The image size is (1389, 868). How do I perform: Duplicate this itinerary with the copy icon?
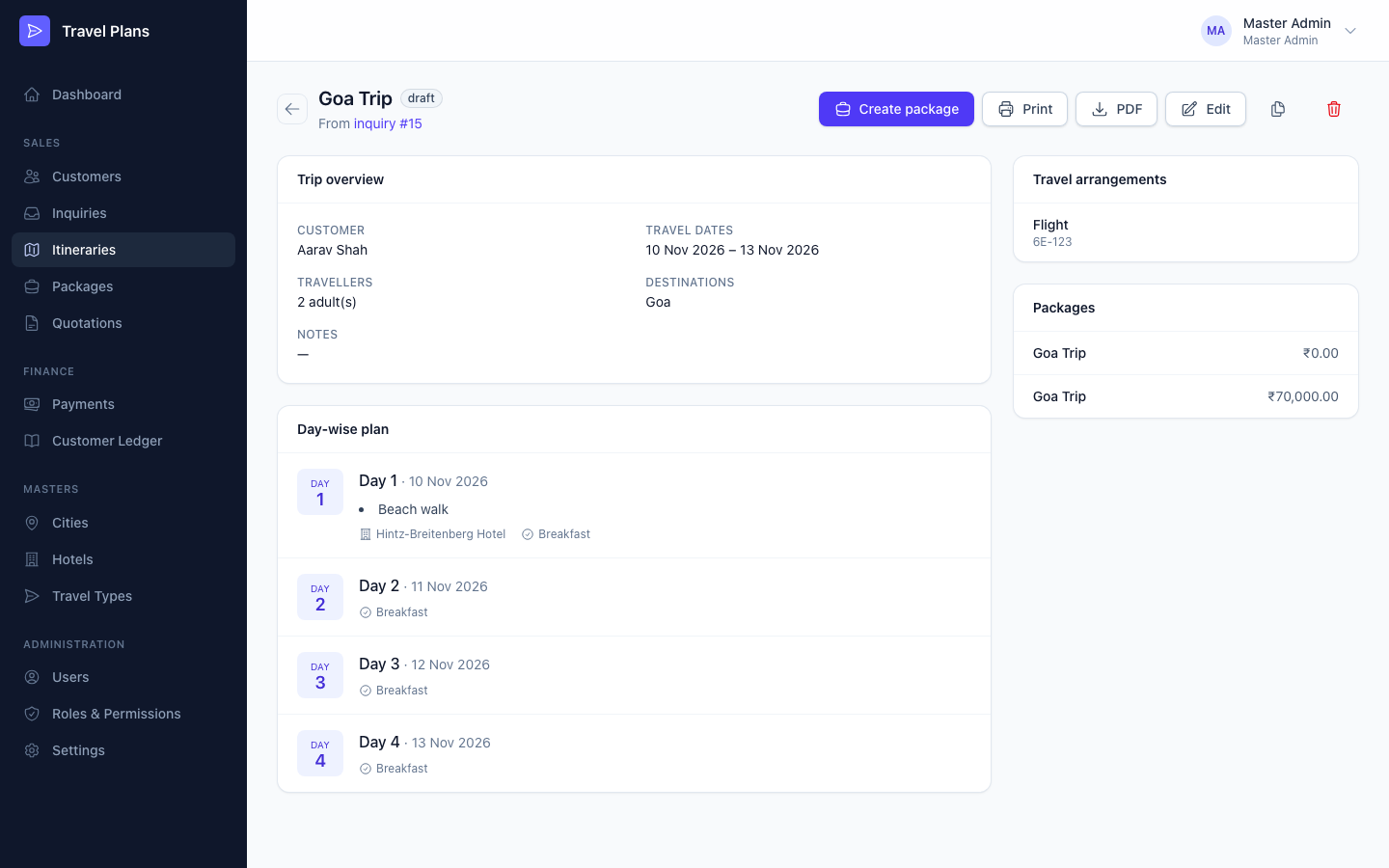tap(1278, 109)
